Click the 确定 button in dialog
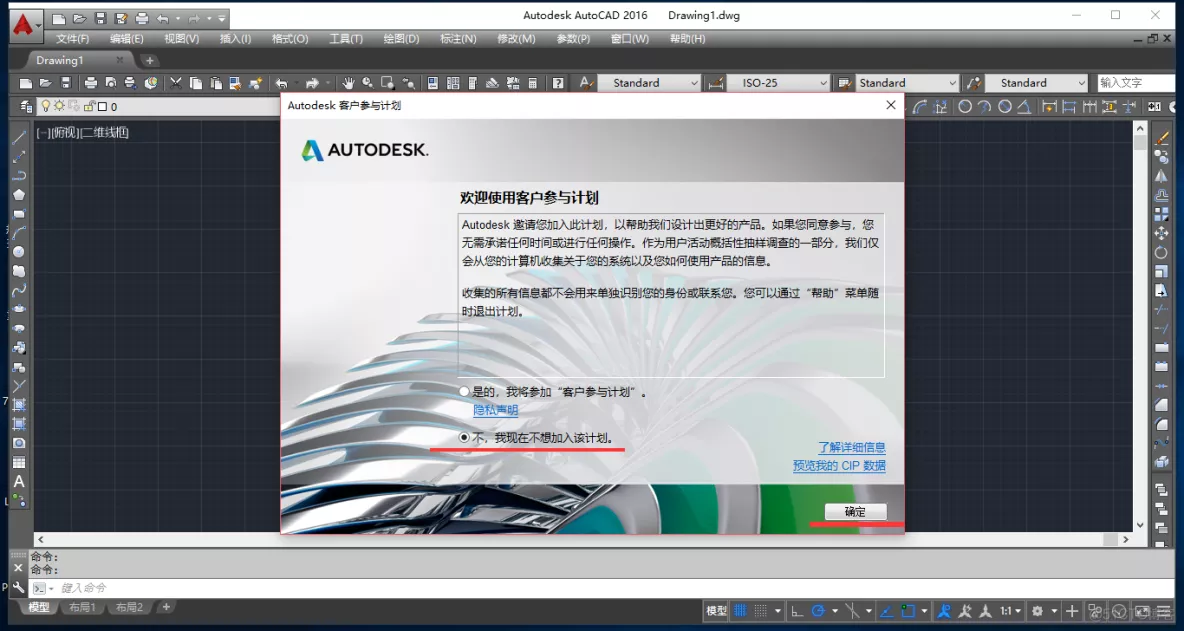 coord(855,511)
